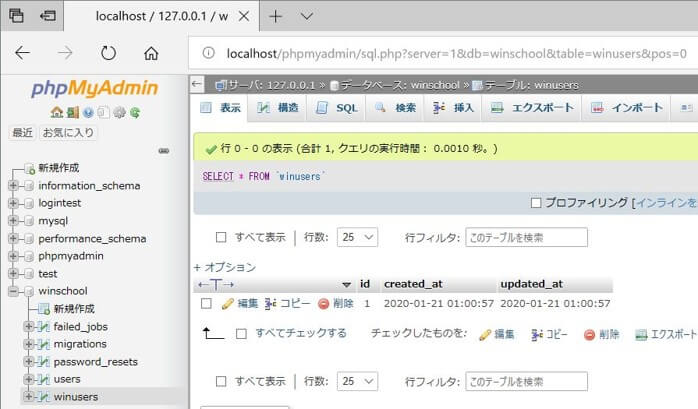Tick the upper show-all checkbox
Image resolution: width=698 pixels, height=409 pixels.
coord(221,237)
